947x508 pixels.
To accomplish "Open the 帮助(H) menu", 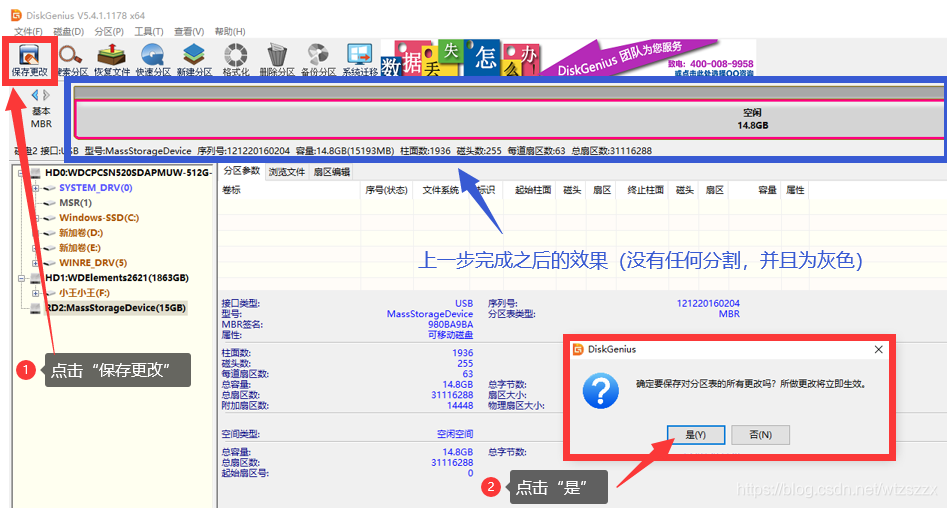I will coord(230,31).
